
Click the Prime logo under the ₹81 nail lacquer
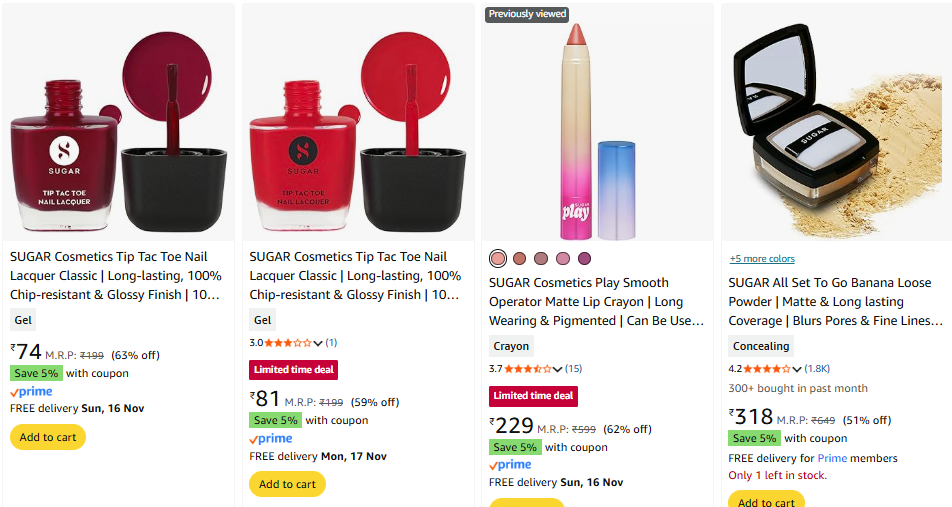click(x=271, y=438)
